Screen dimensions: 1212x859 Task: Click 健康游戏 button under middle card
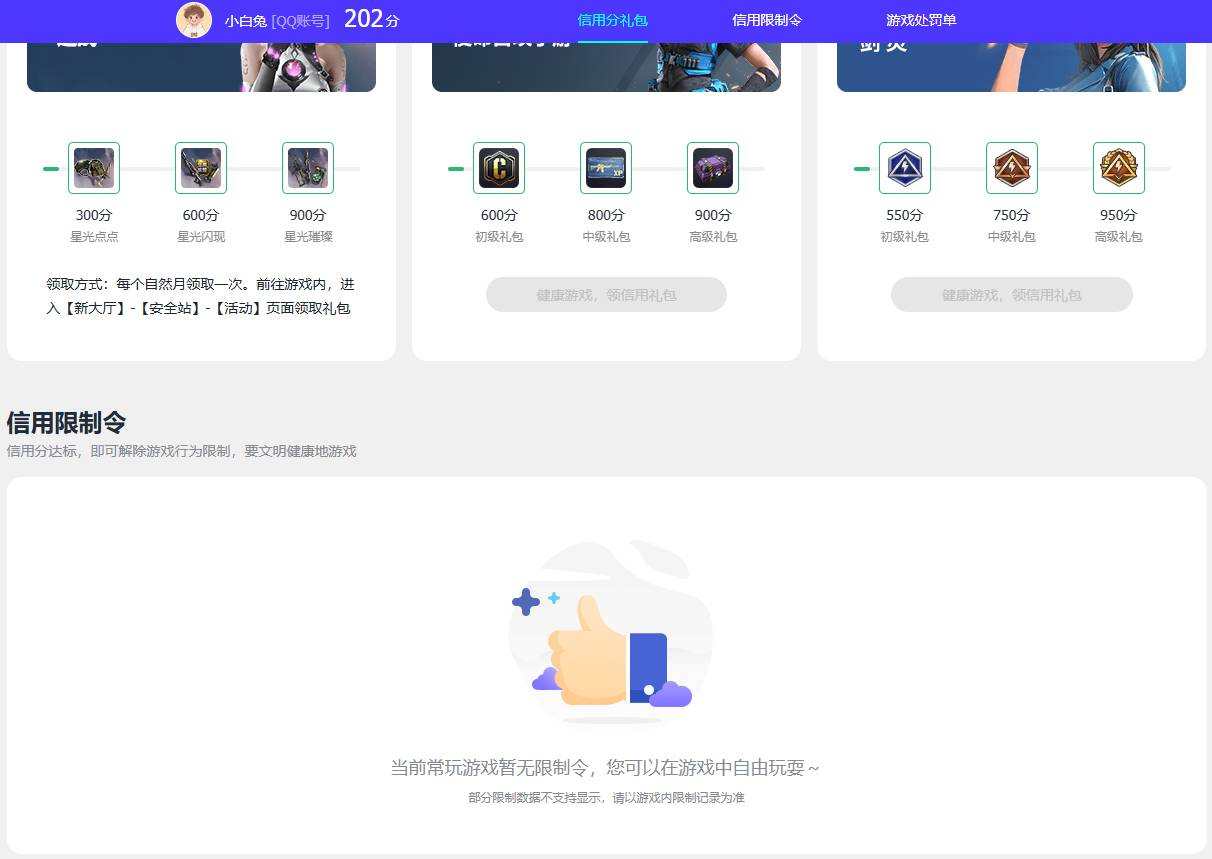(x=606, y=295)
